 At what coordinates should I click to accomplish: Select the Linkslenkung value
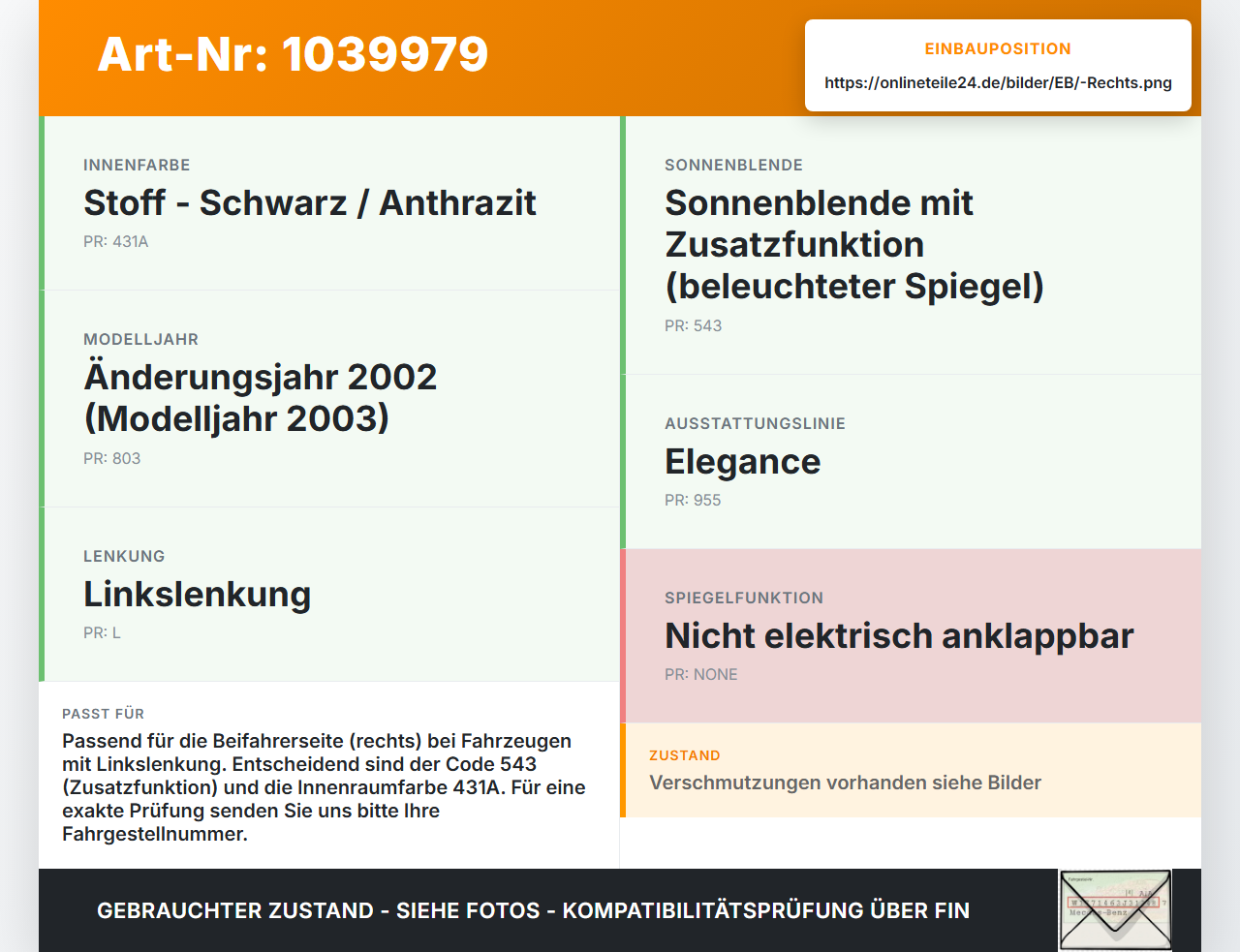tap(198, 595)
